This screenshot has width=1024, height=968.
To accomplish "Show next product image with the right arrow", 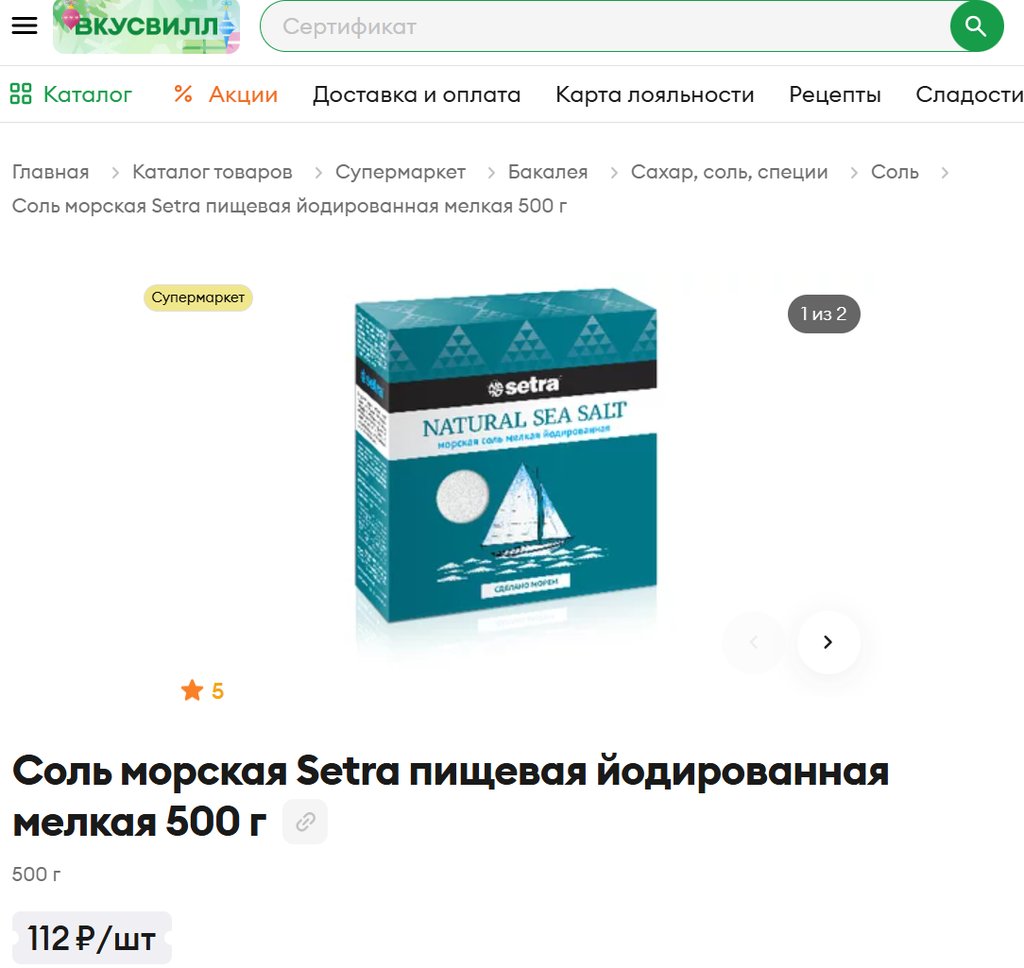I will [x=828, y=642].
